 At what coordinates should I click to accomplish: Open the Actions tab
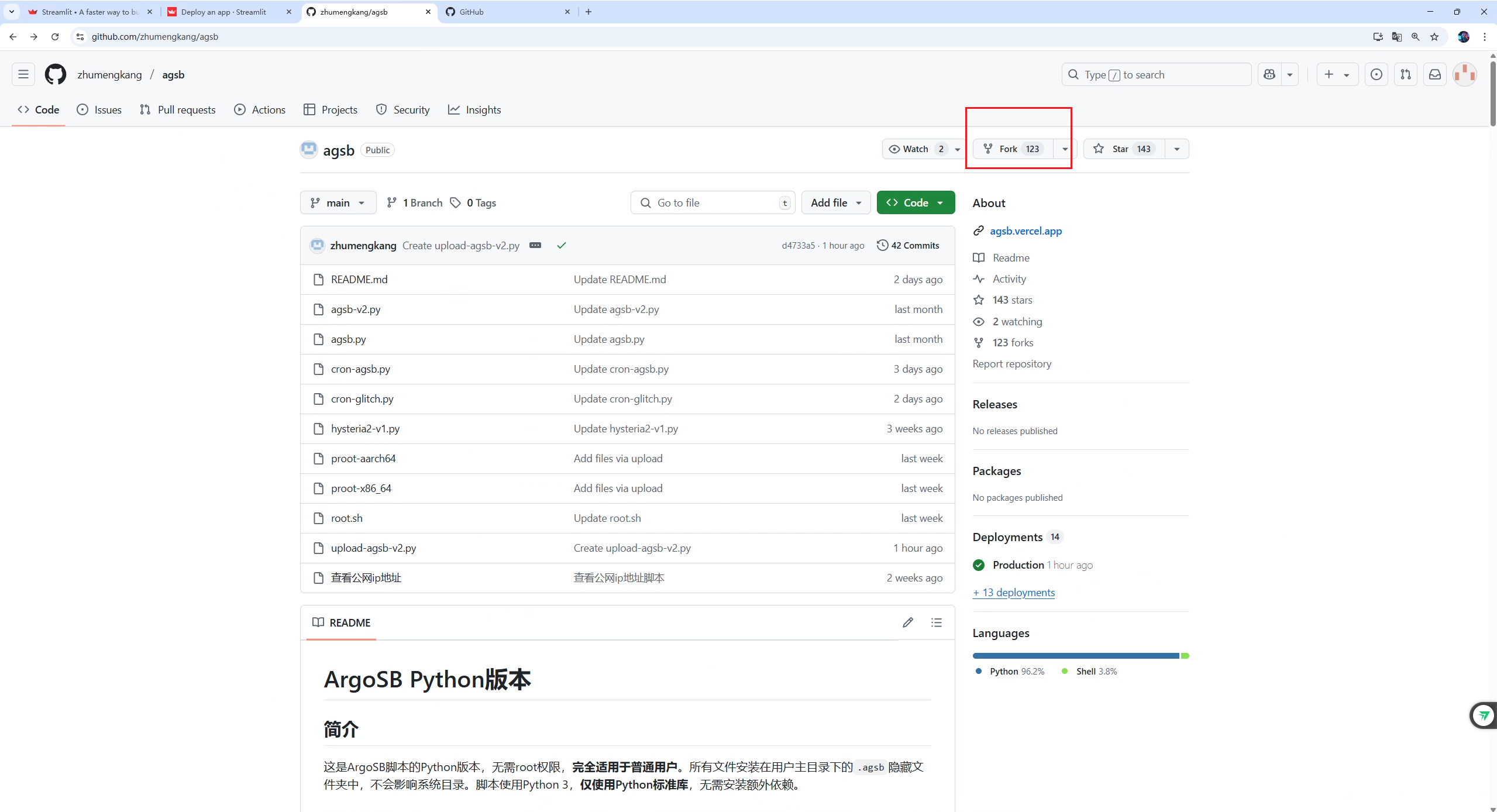(260, 109)
